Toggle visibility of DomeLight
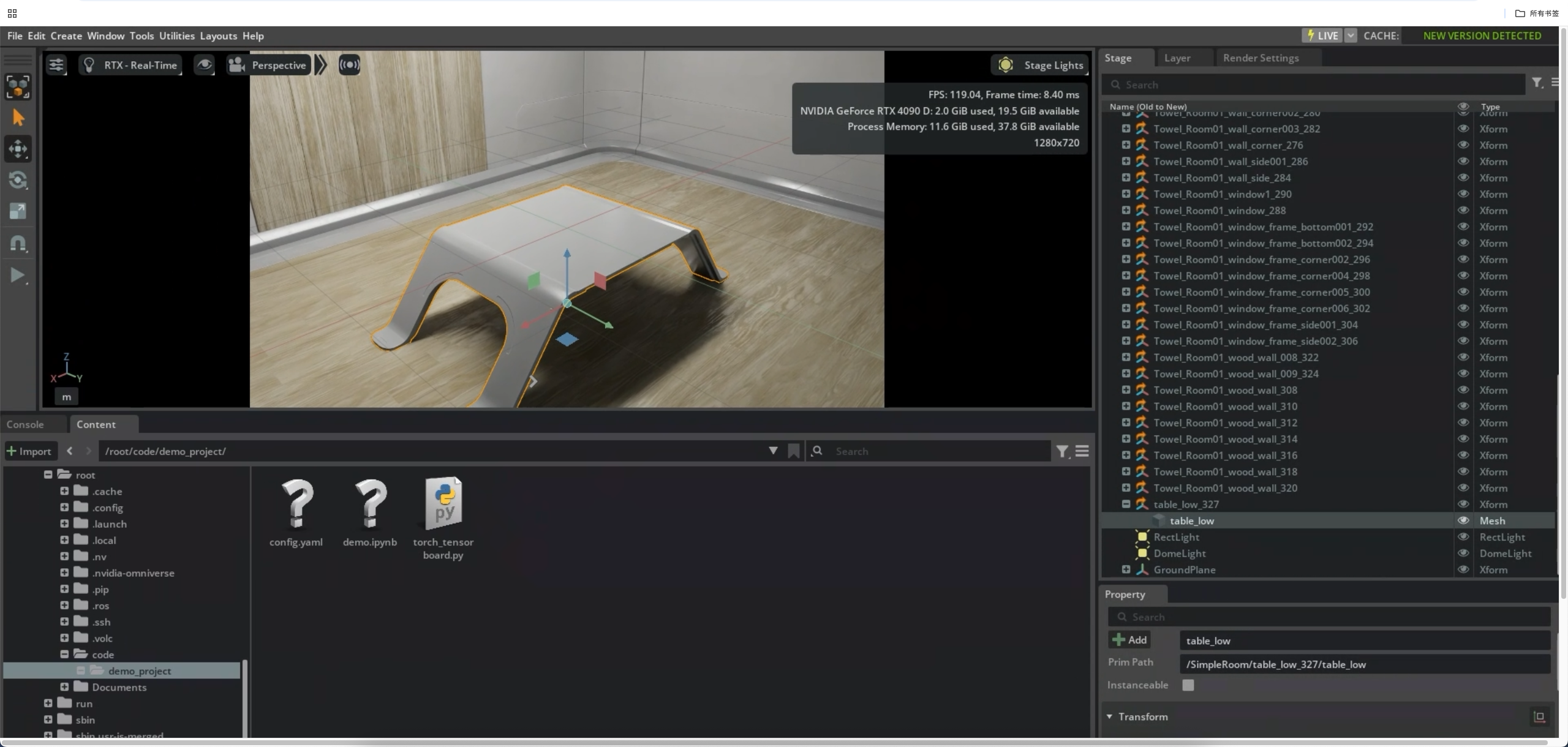This screenshot has height=747, width=1568. point(1463,553)
